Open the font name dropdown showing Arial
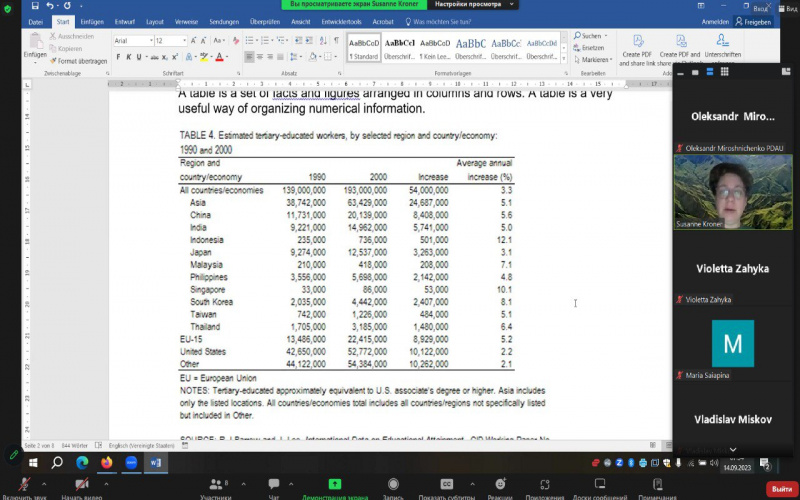The image size is (800, 500). click(133, 40)
